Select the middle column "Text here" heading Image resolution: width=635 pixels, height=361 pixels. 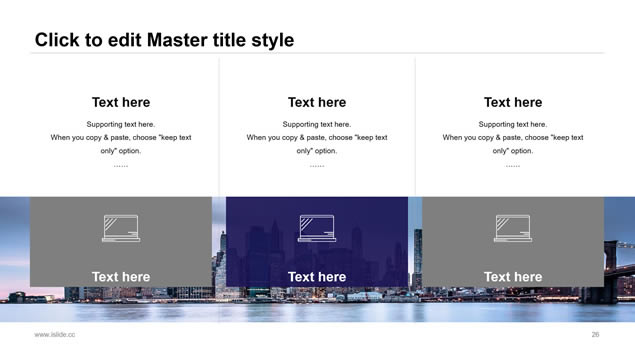click(317, 102)
